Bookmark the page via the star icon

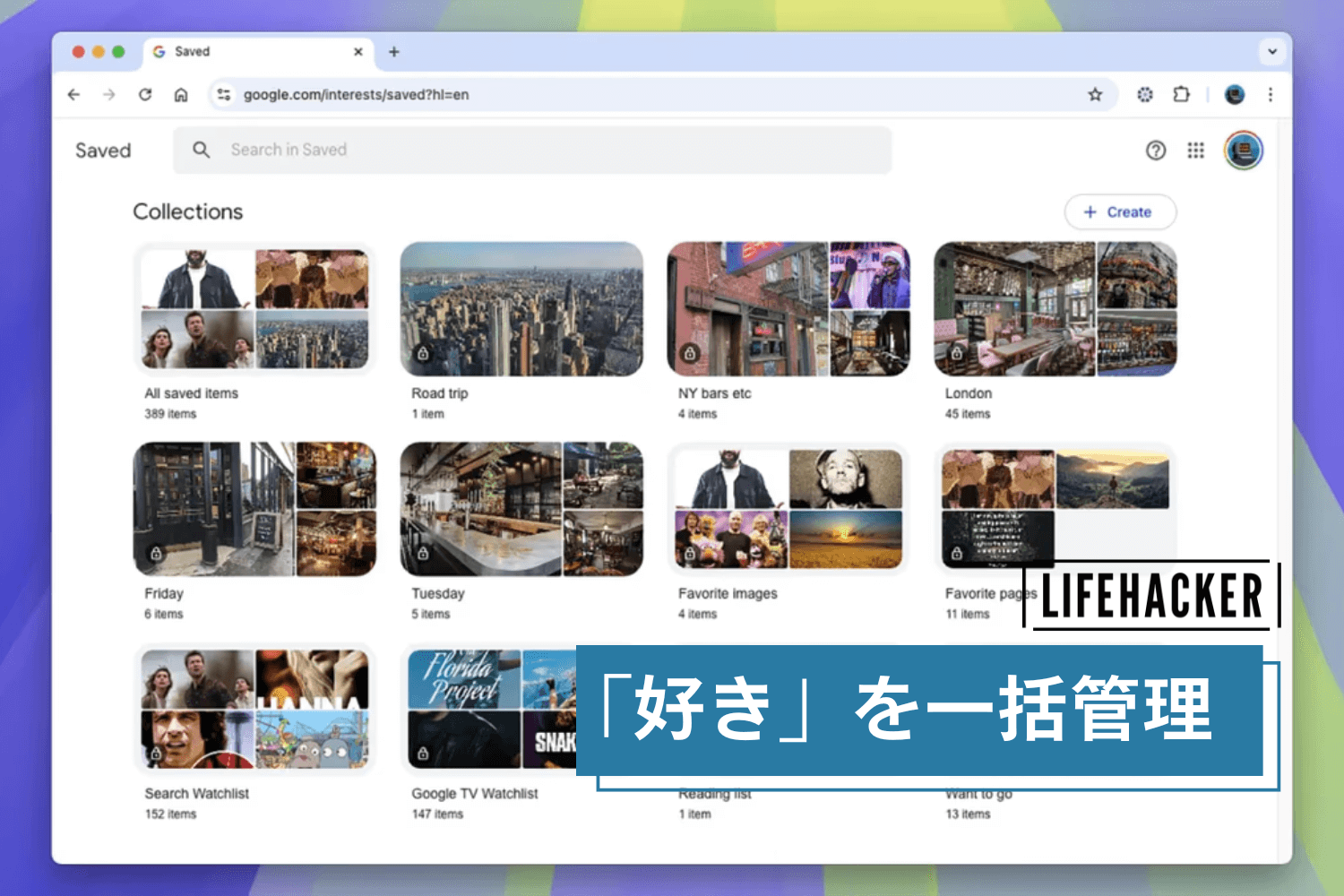tap(1094, 94)
